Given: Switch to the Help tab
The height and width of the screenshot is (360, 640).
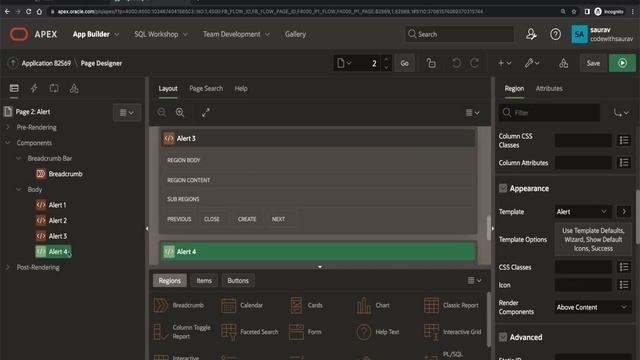Looking at the screenshot, I should pyautogui.click(x=241, y=89).
